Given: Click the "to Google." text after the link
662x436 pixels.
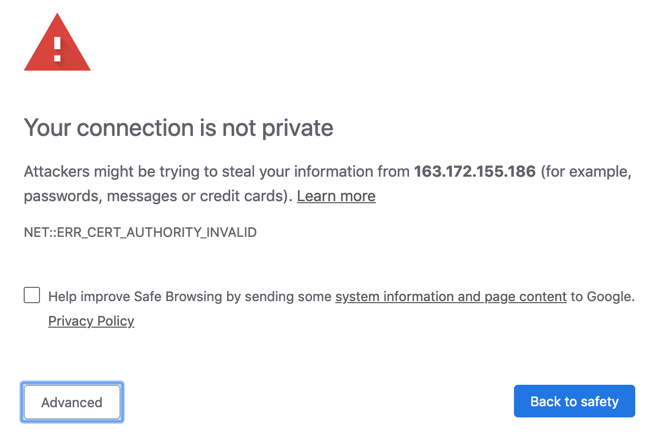Looking at the screenshot, I should pyautogui.click(x=603, y=296).
